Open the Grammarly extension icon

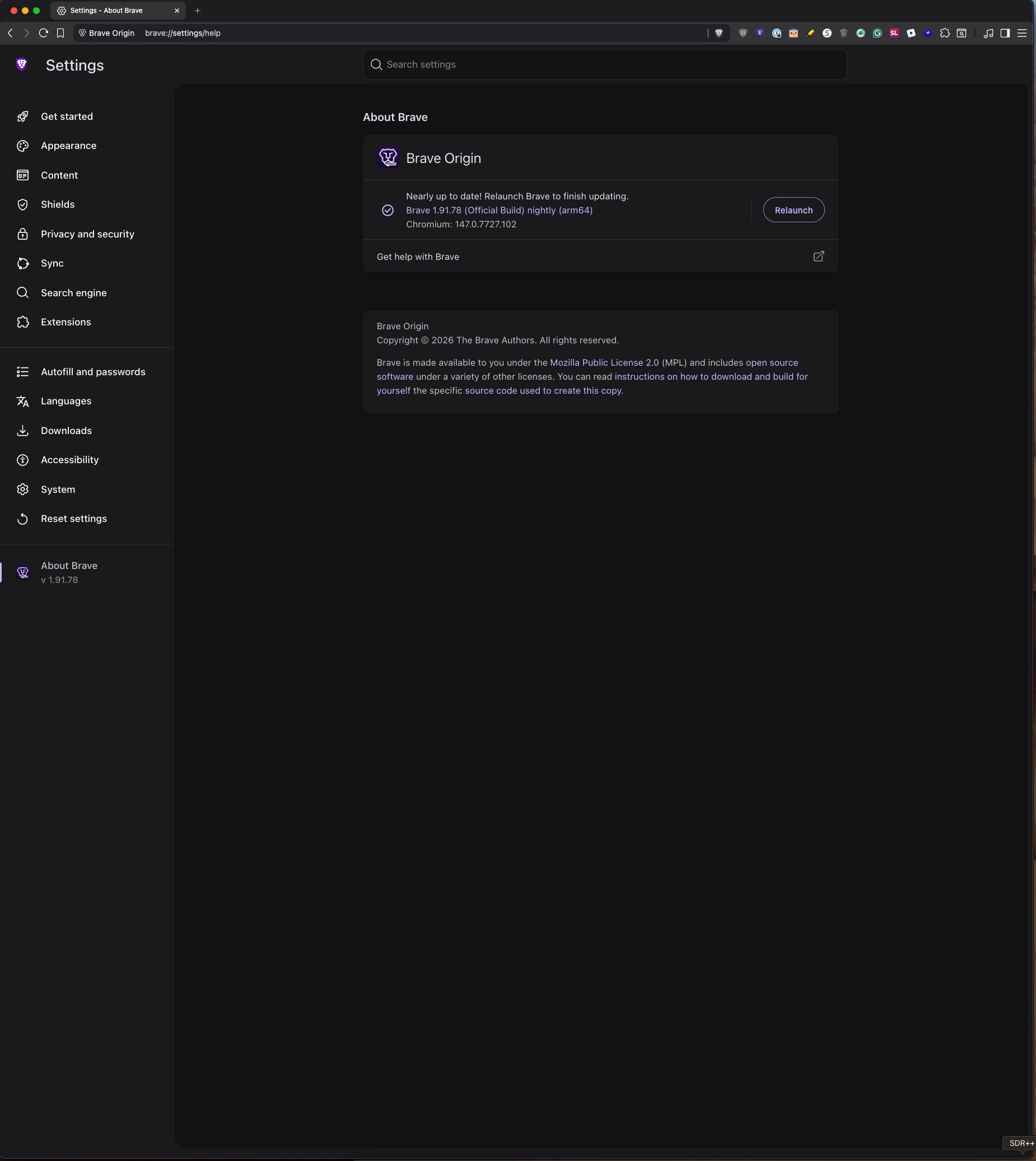(877, 33)
